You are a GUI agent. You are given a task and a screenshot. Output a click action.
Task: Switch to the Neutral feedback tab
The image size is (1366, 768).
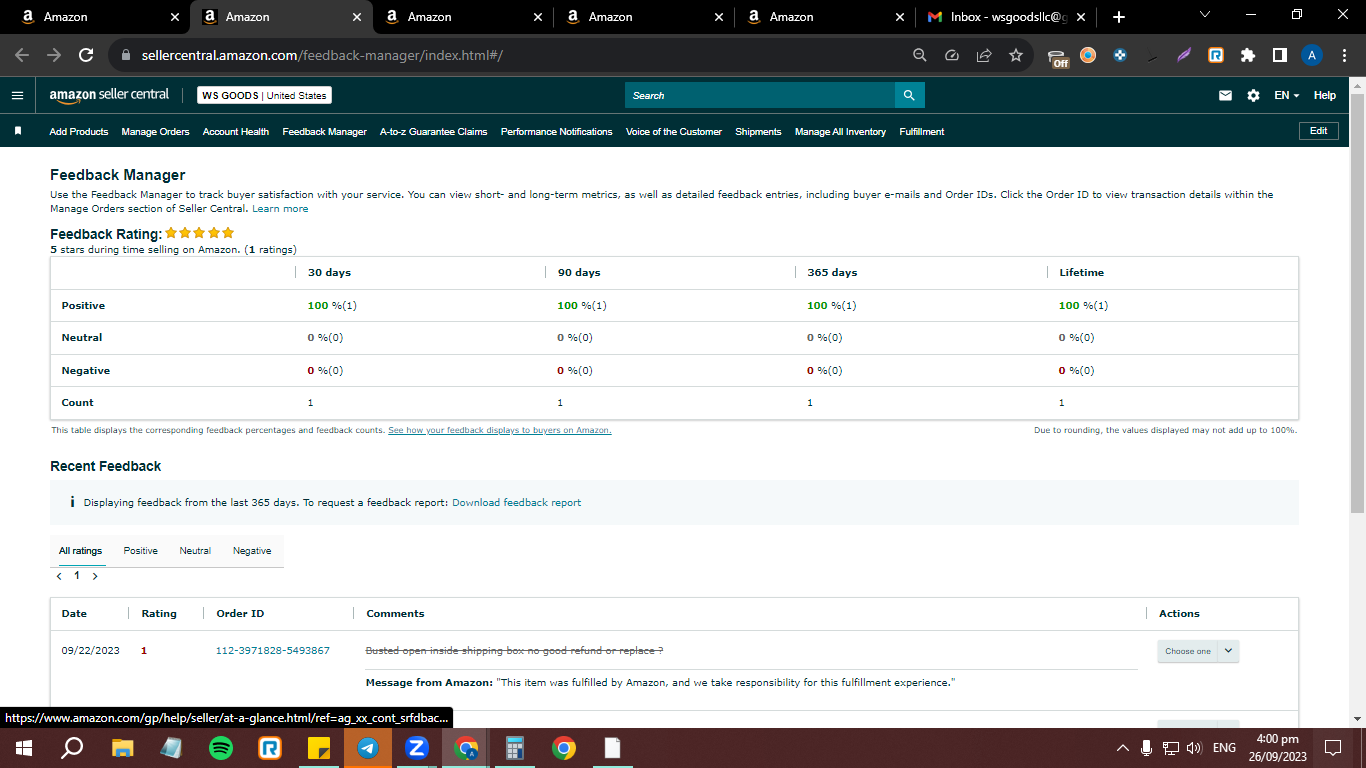click(x=195, y=551)
